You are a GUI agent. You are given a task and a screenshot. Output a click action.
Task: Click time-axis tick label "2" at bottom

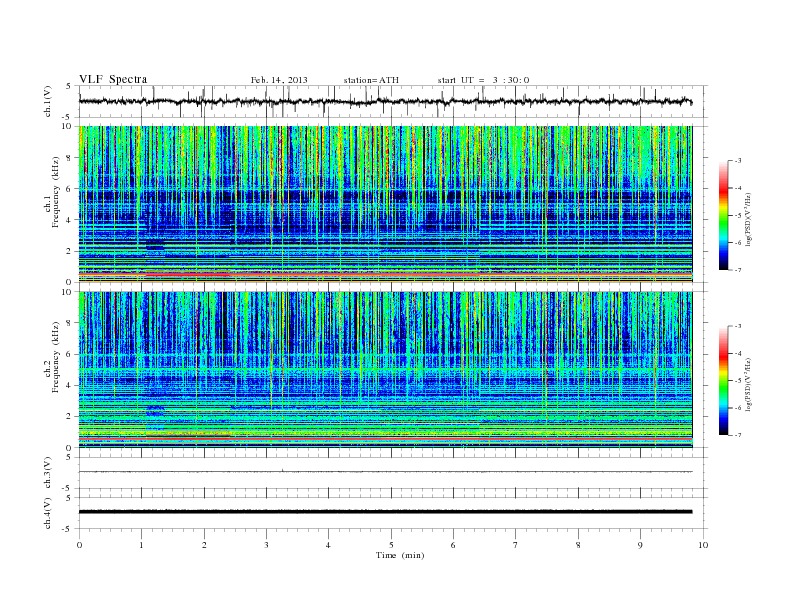(204, 545)
